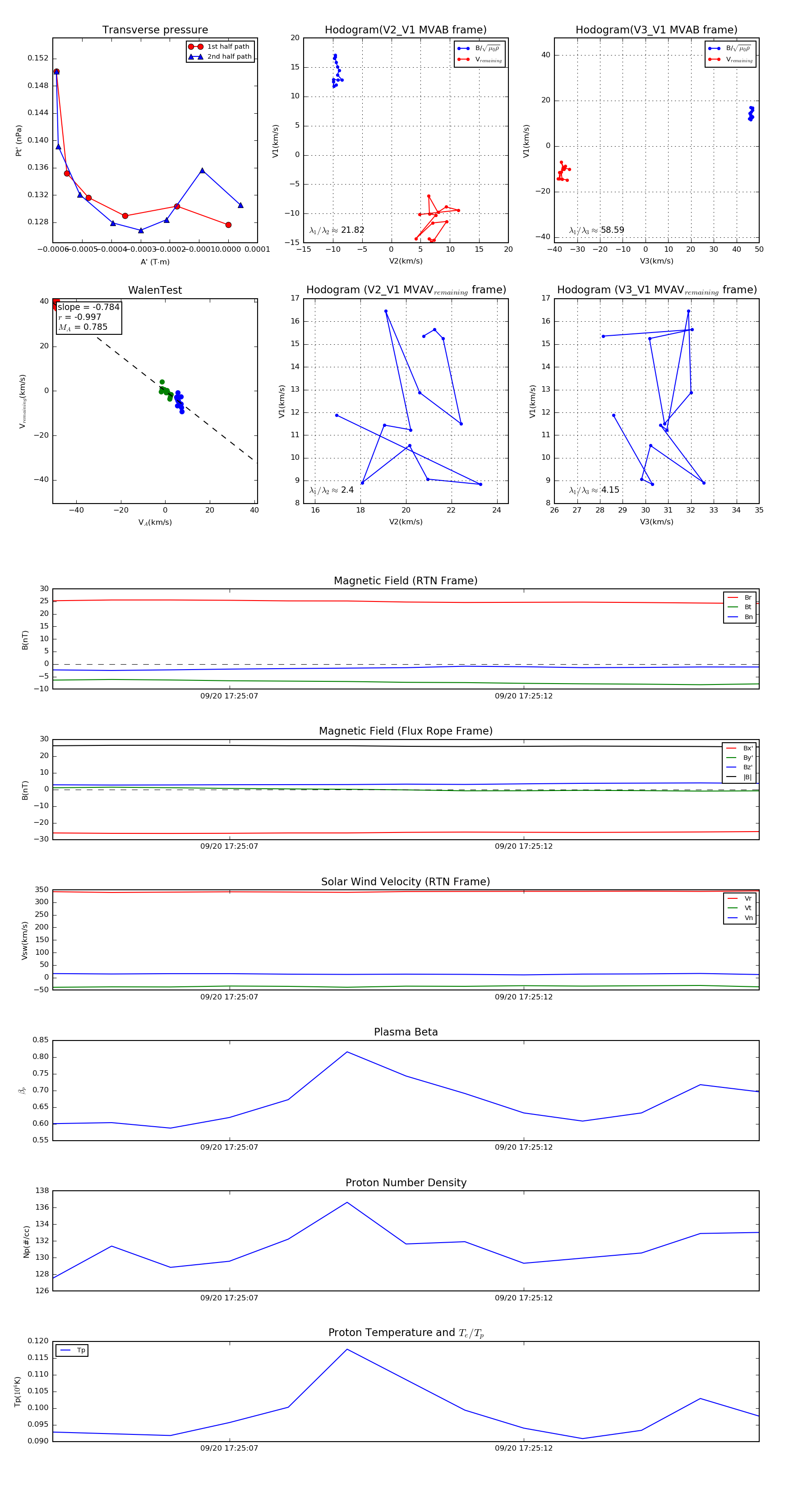Click the 'Tp(10^6K)' y-axis label
The height and width of the screenshot is (1489, 812).
click(17, 1392)
